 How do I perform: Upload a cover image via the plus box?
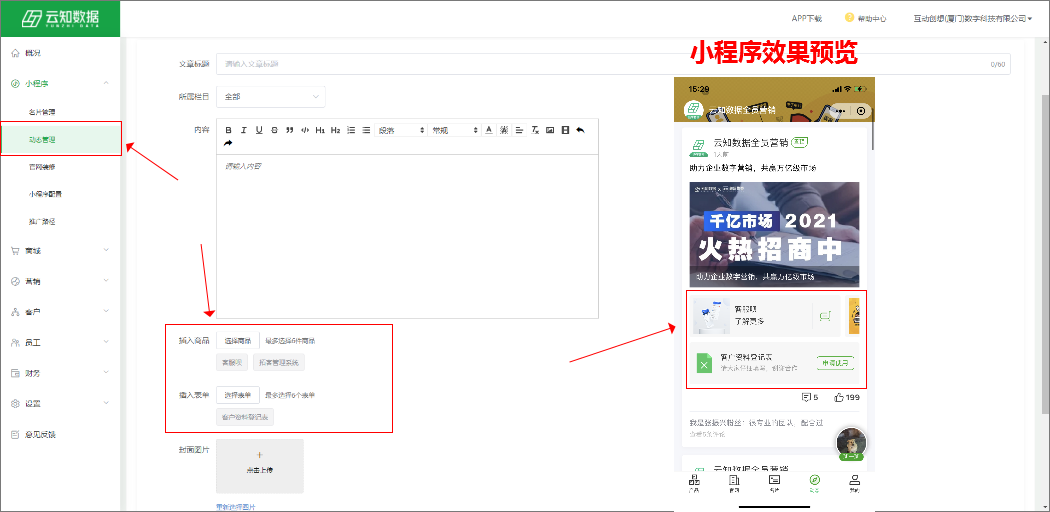coord(260,466)
